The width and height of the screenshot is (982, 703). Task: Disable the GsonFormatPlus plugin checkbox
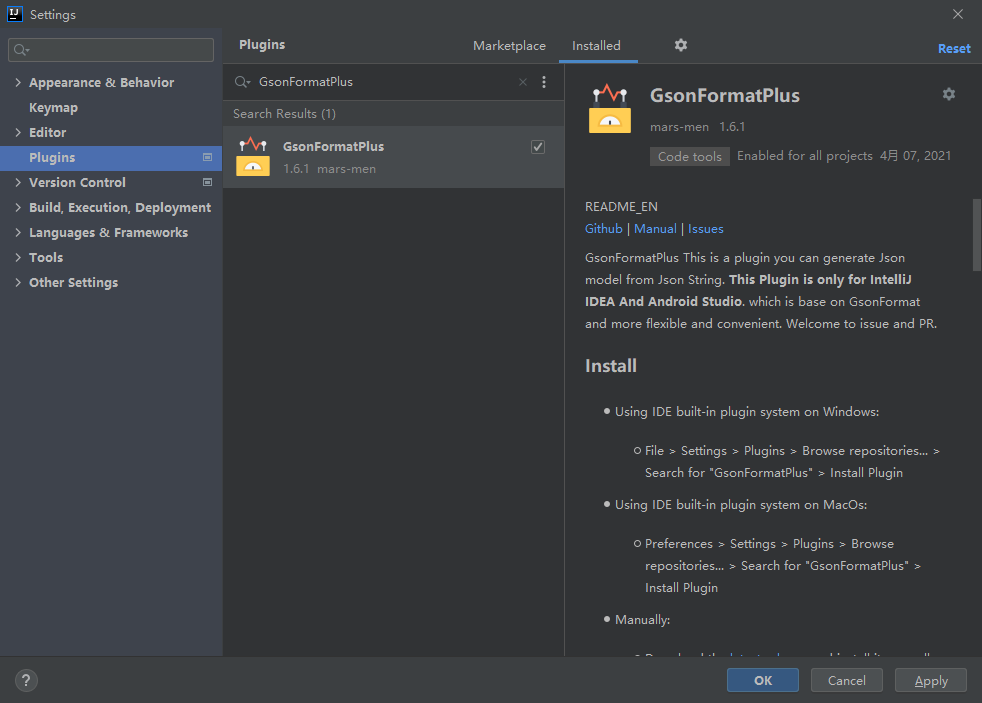click(x=538, y=147)
